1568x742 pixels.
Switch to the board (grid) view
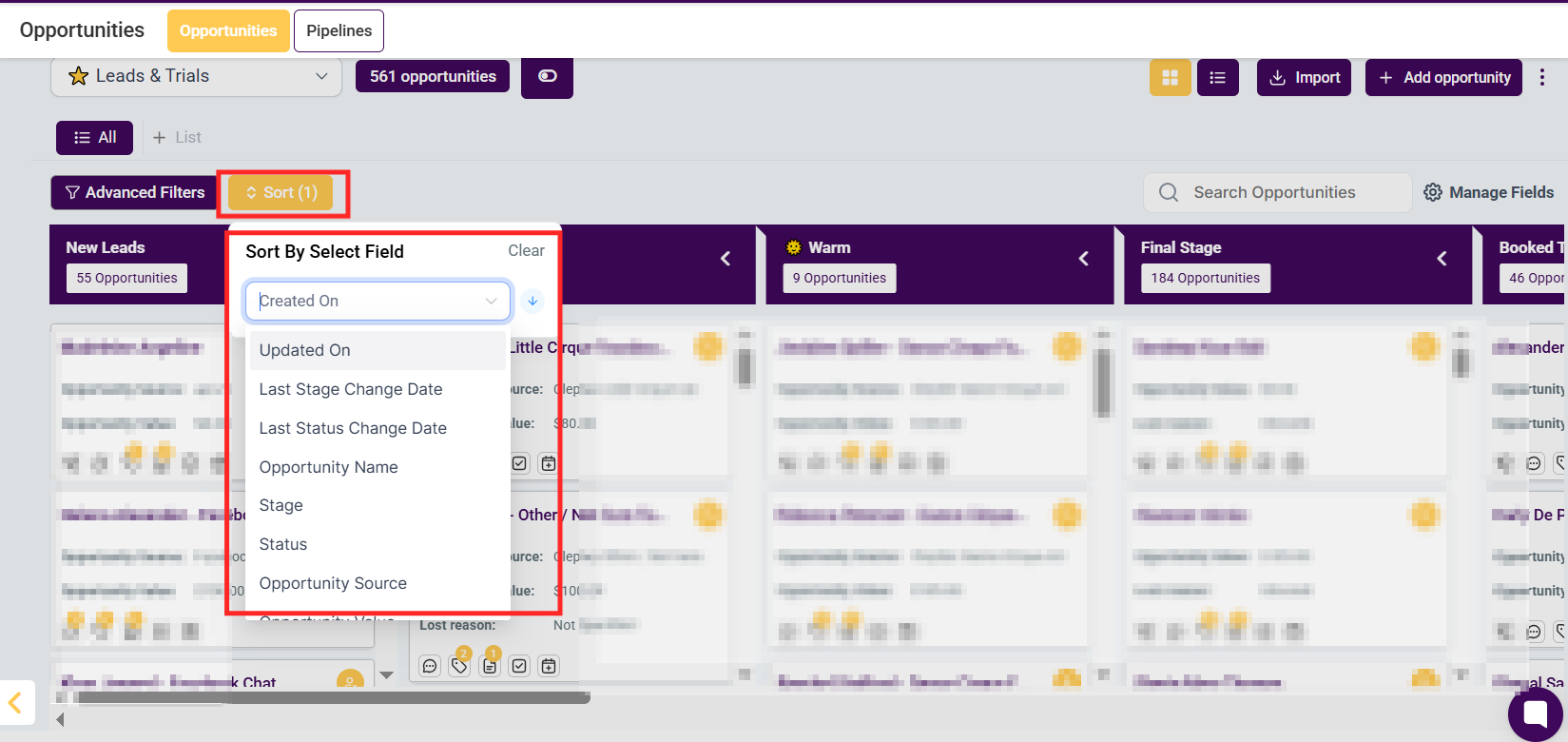point(1170,78)
